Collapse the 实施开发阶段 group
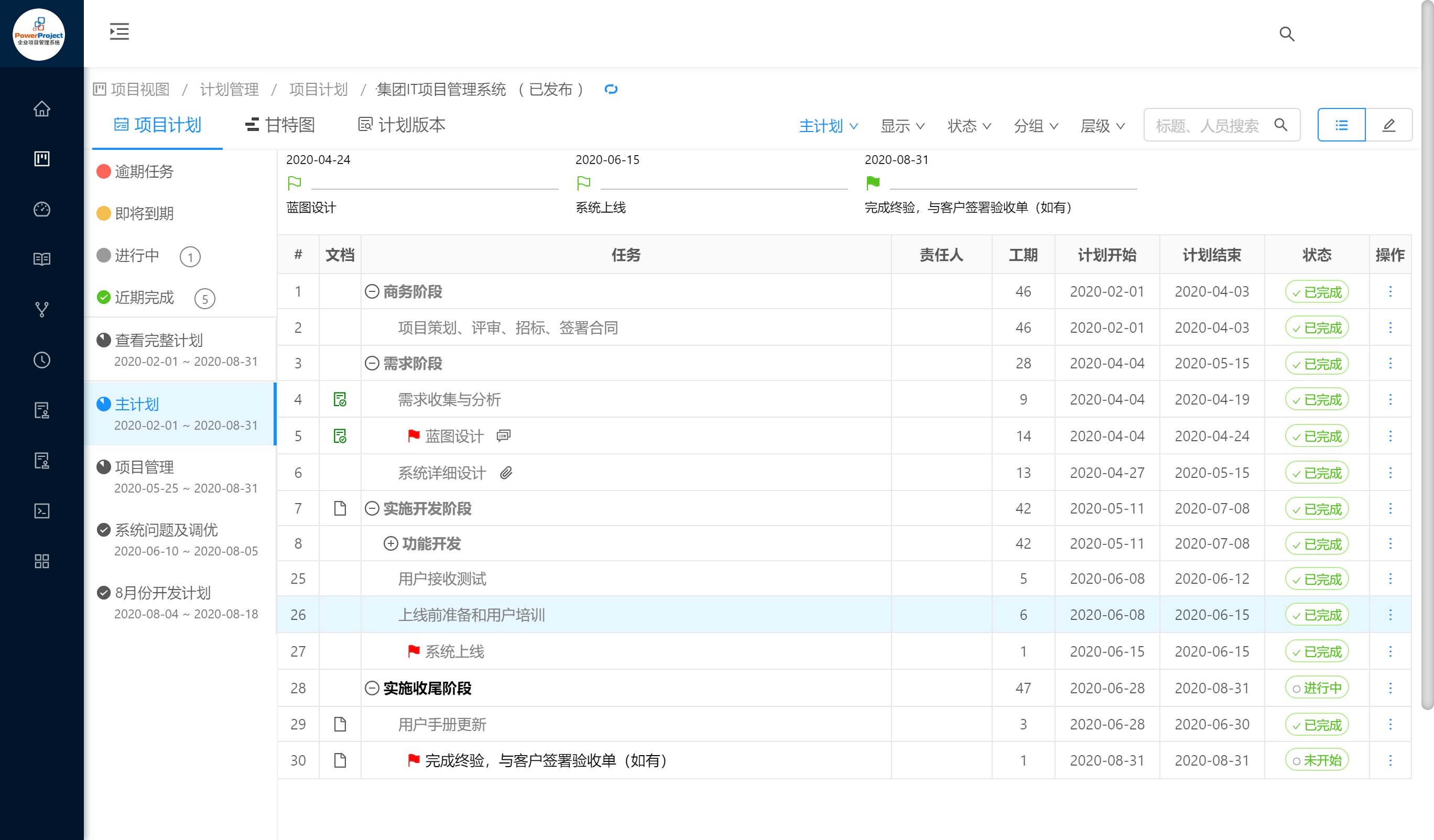Screen dimensions: 1434x840 [372, 508]
